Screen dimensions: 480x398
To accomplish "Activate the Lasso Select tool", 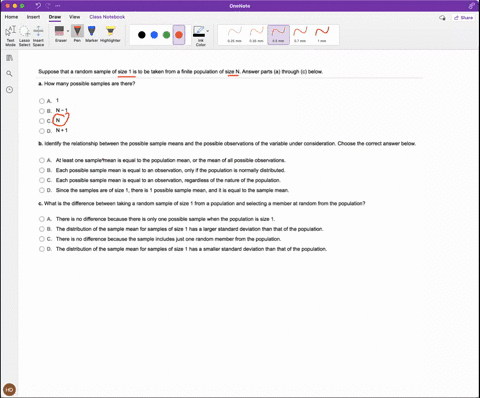I will tap(24, 36).
